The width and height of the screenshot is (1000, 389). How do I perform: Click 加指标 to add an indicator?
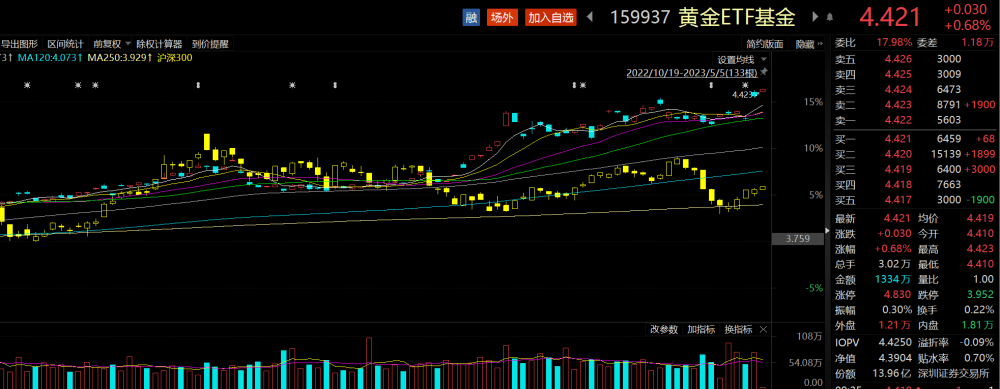pyautogui.click(x=701, y=330)
